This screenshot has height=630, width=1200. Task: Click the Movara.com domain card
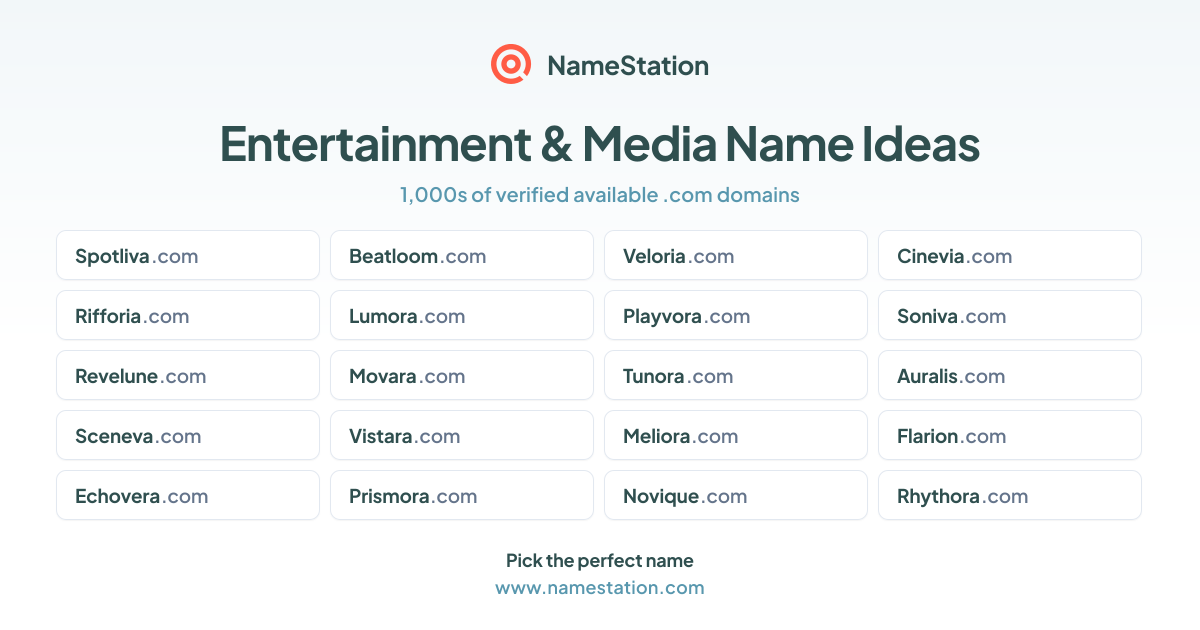pyautogui.click(x=462, y=375)
